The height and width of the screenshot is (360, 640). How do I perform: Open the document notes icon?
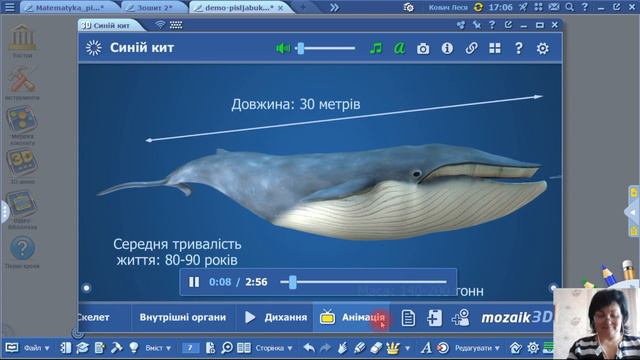coord(408,318)
